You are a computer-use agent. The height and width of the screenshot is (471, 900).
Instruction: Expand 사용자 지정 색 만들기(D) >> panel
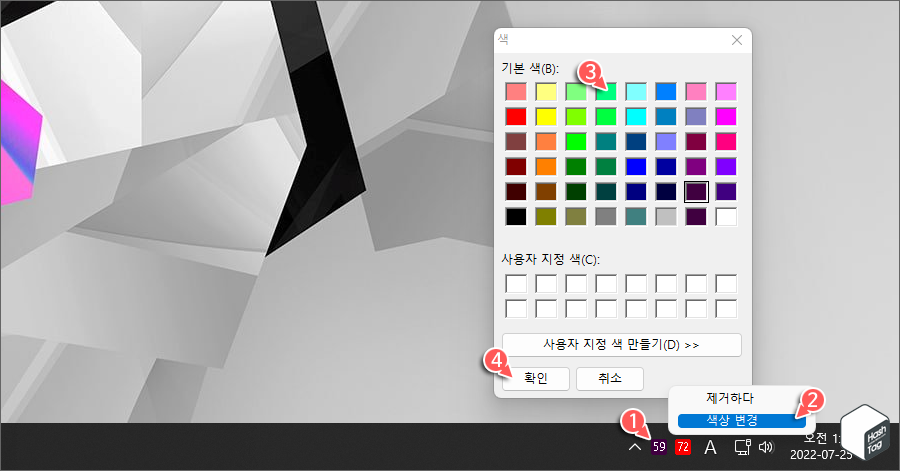[x=622, y=345]
